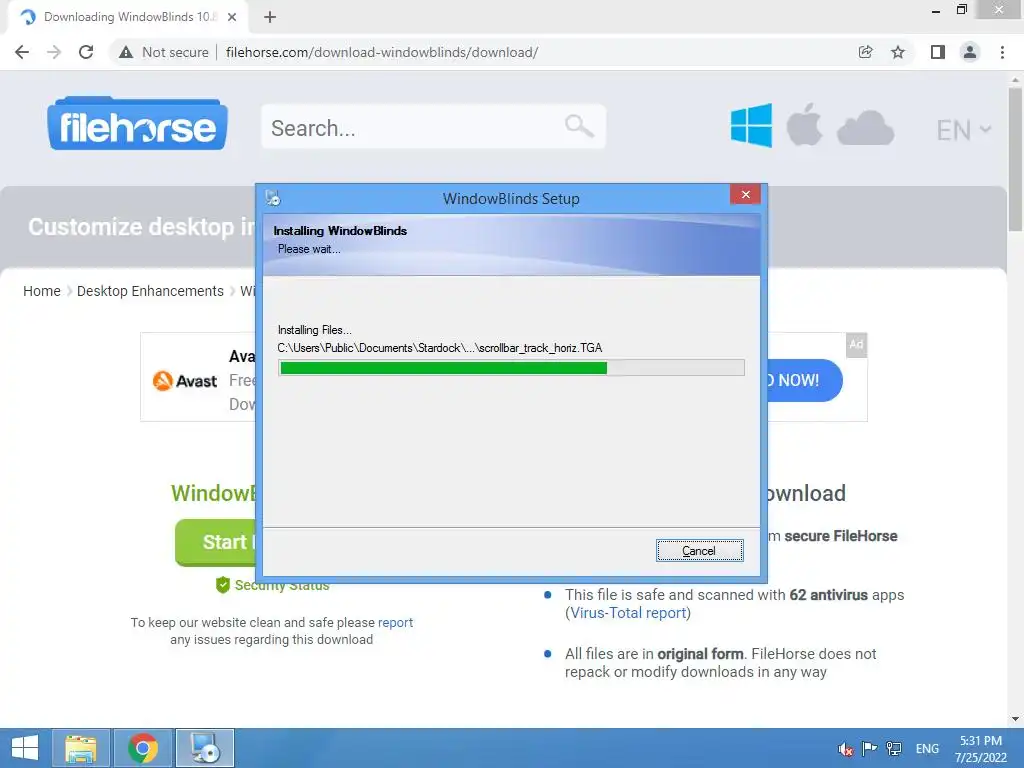Select the Windows platform icon
The image size is (1024, 768).
point(751,125)
